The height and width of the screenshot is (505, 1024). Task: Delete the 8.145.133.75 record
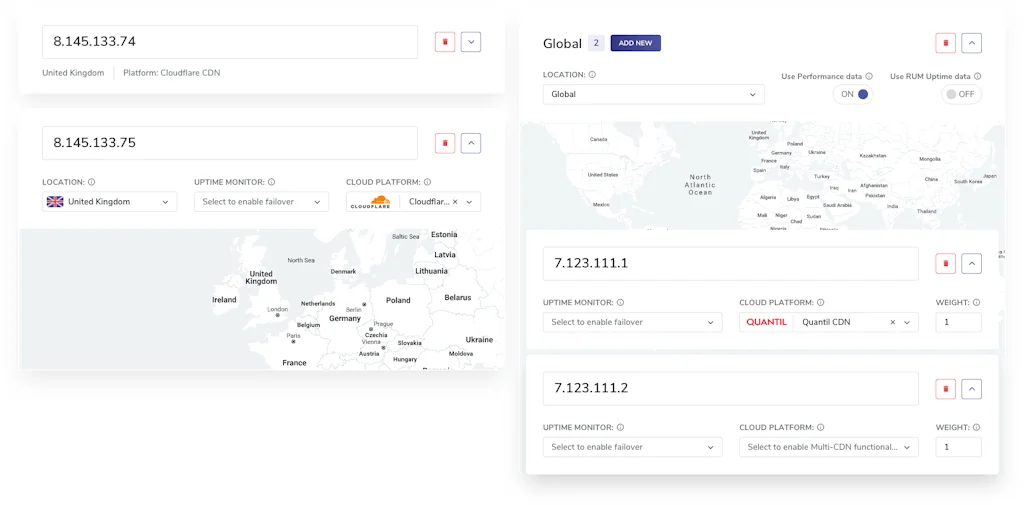(x=445, y=143)
